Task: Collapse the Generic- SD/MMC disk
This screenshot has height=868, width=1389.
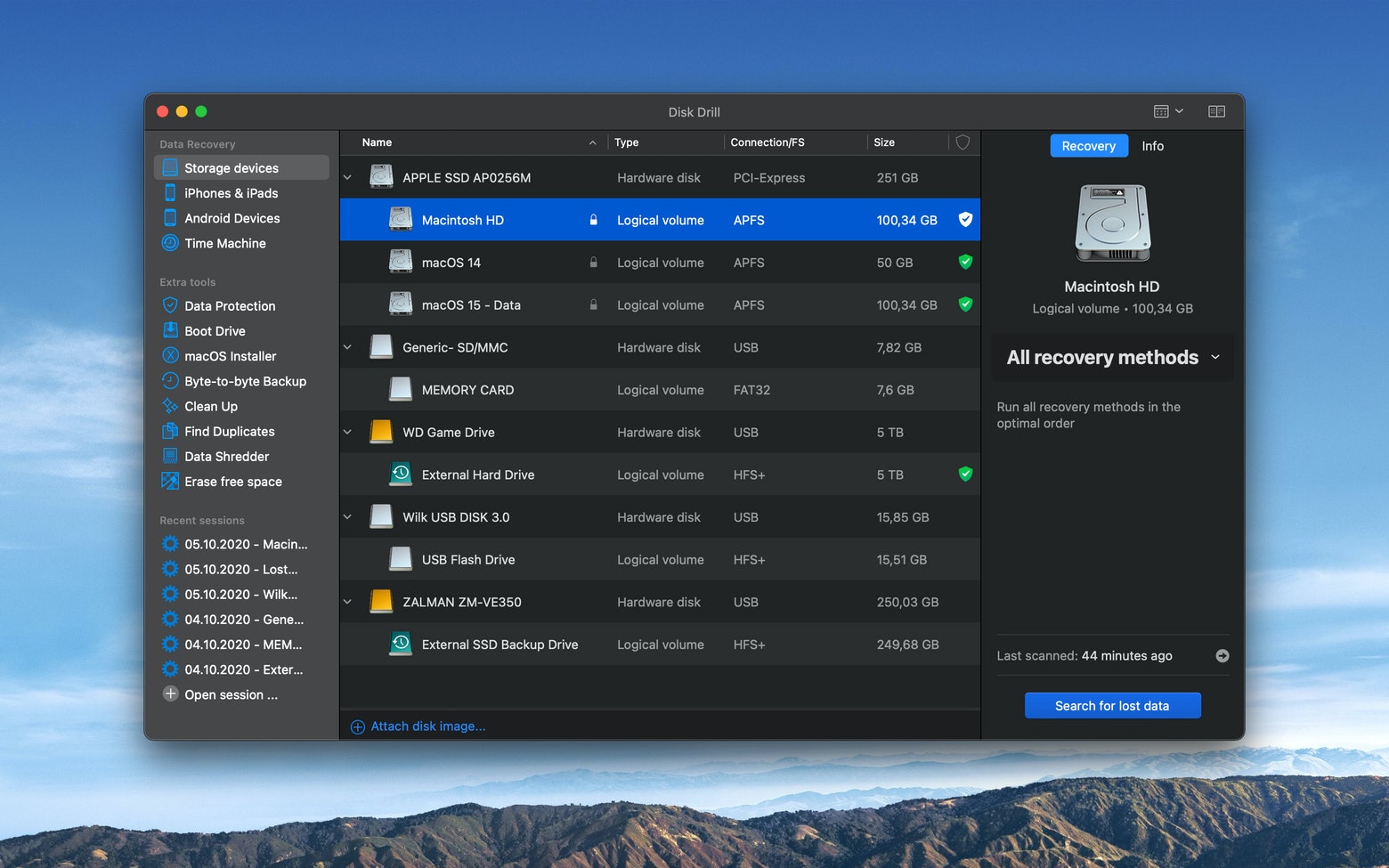Action: click(348, 347)
